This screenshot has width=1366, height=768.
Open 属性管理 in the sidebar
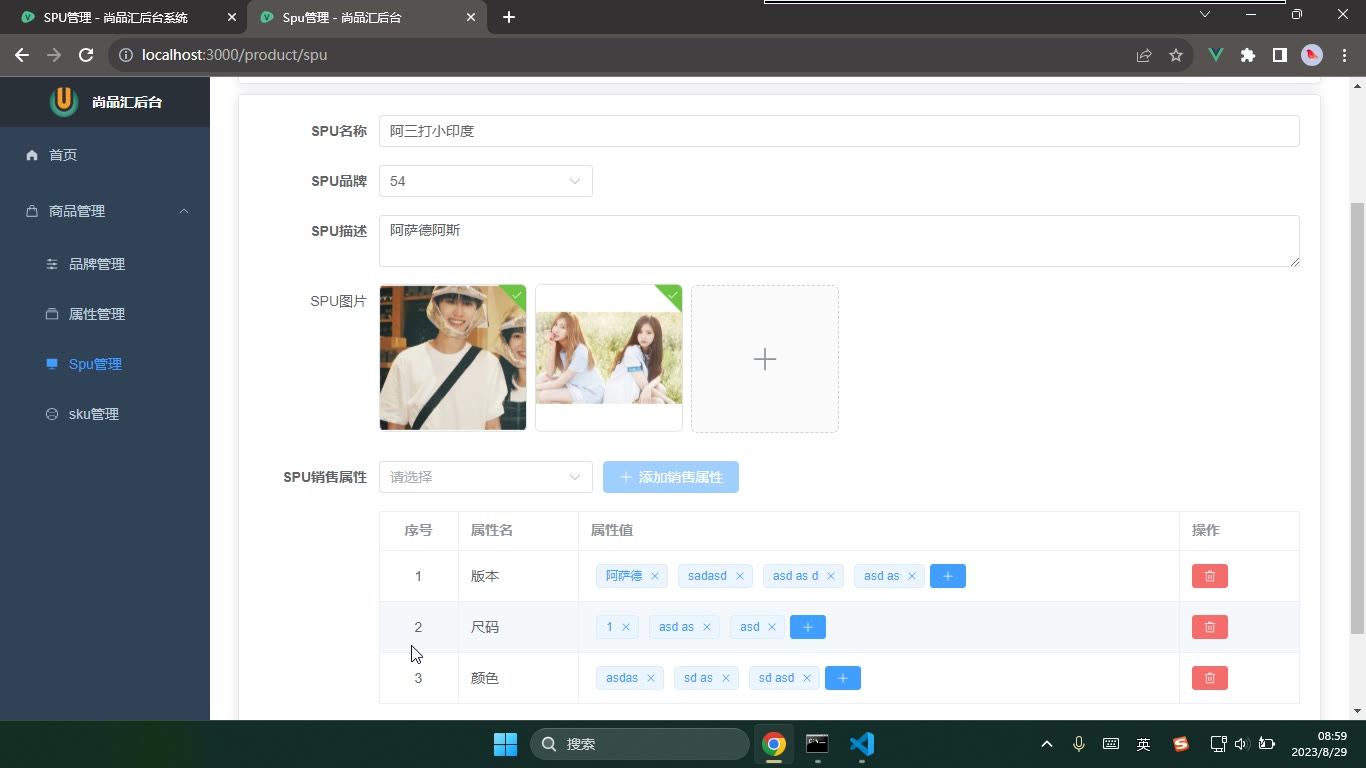105,314
